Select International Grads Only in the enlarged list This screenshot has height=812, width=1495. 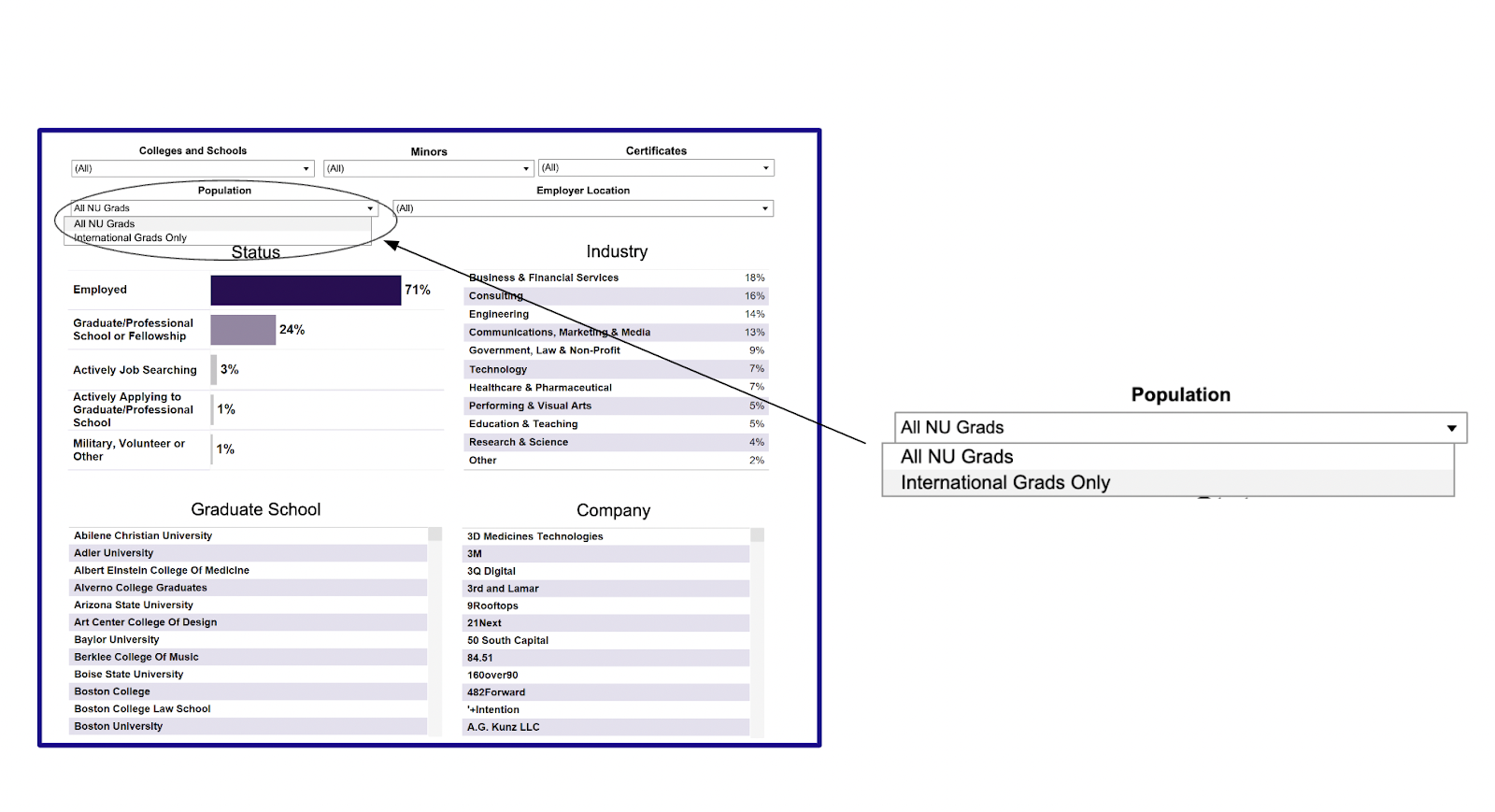tap(1168, 483)
